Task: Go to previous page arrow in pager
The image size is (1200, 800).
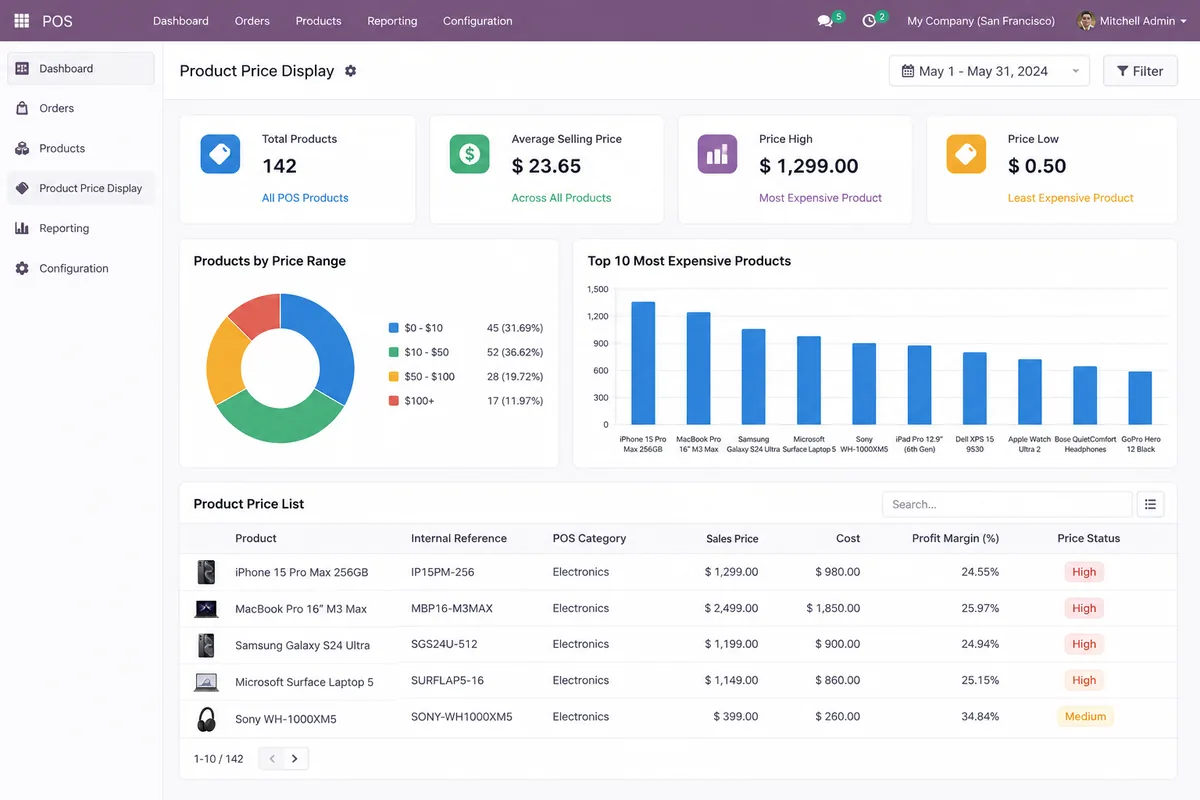Action: pyautogui.click(x=271, y=759)
